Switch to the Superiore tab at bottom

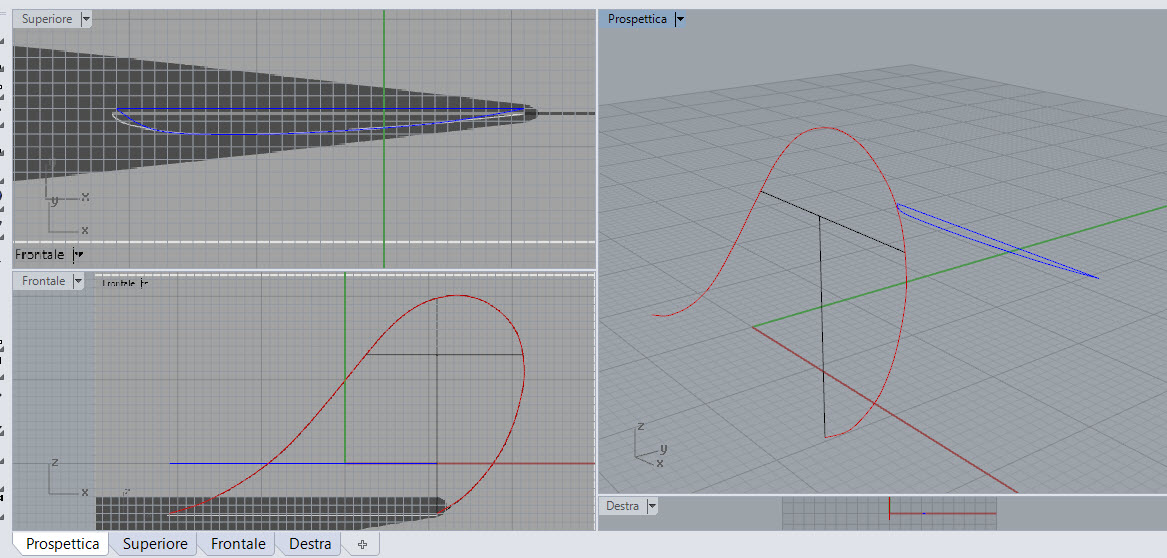point(154,544)
